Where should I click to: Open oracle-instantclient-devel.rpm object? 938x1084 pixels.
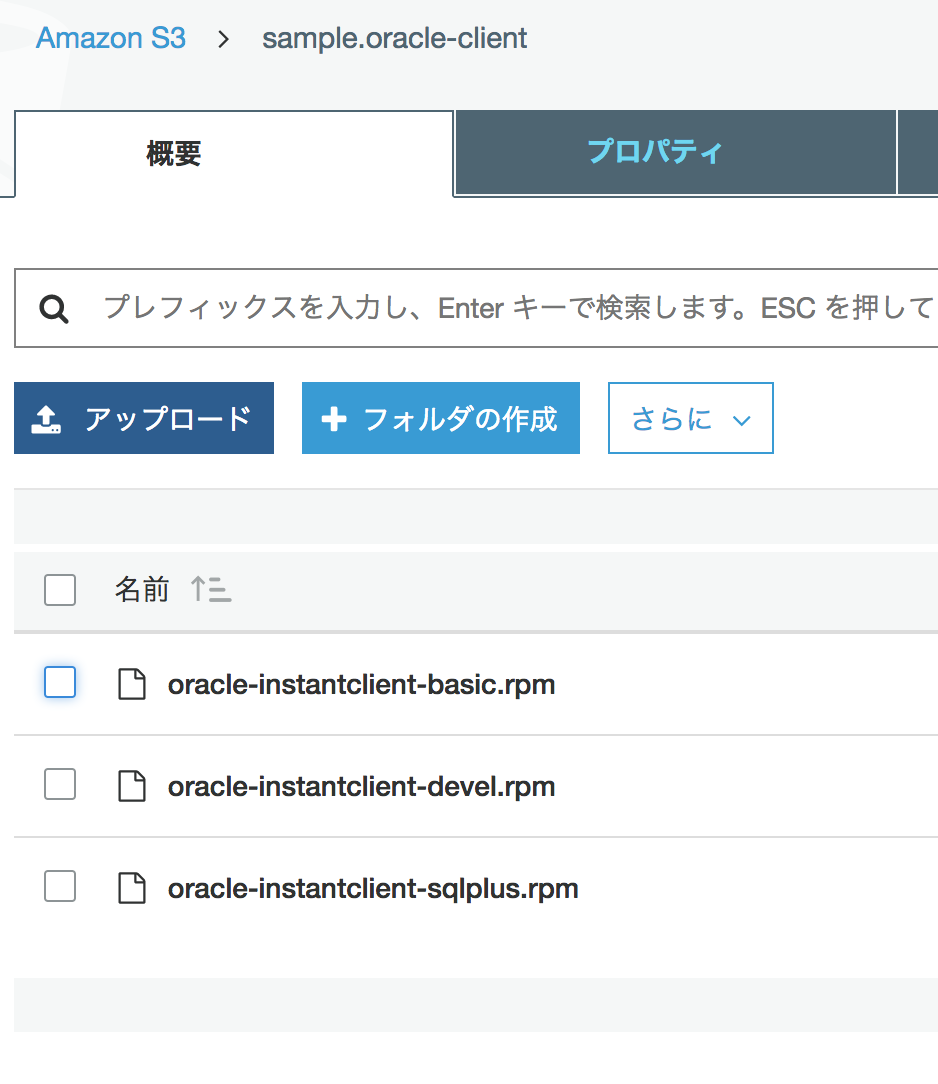[x=362, y=786]
